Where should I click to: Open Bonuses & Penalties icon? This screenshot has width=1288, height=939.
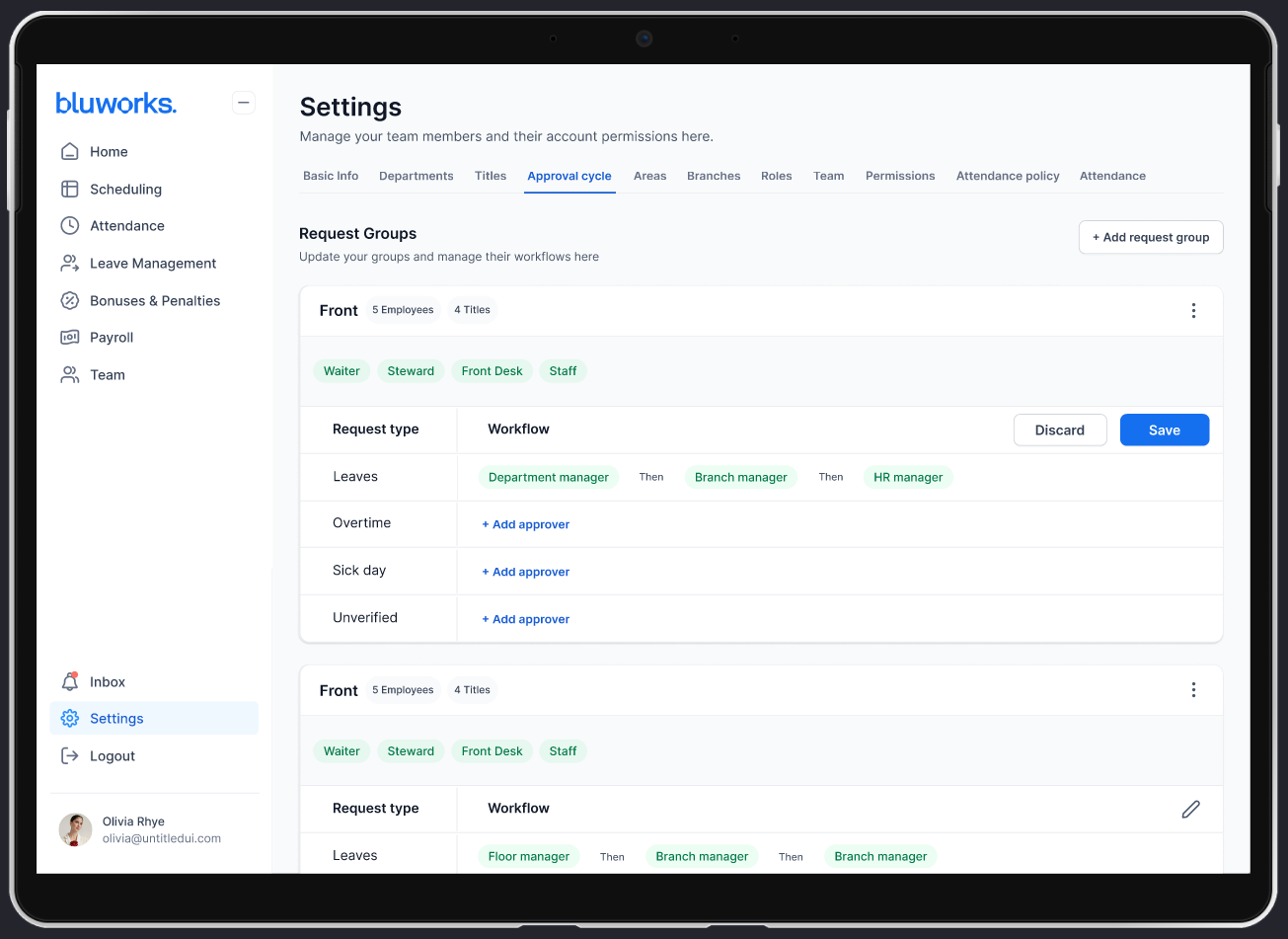click(70, 301)
